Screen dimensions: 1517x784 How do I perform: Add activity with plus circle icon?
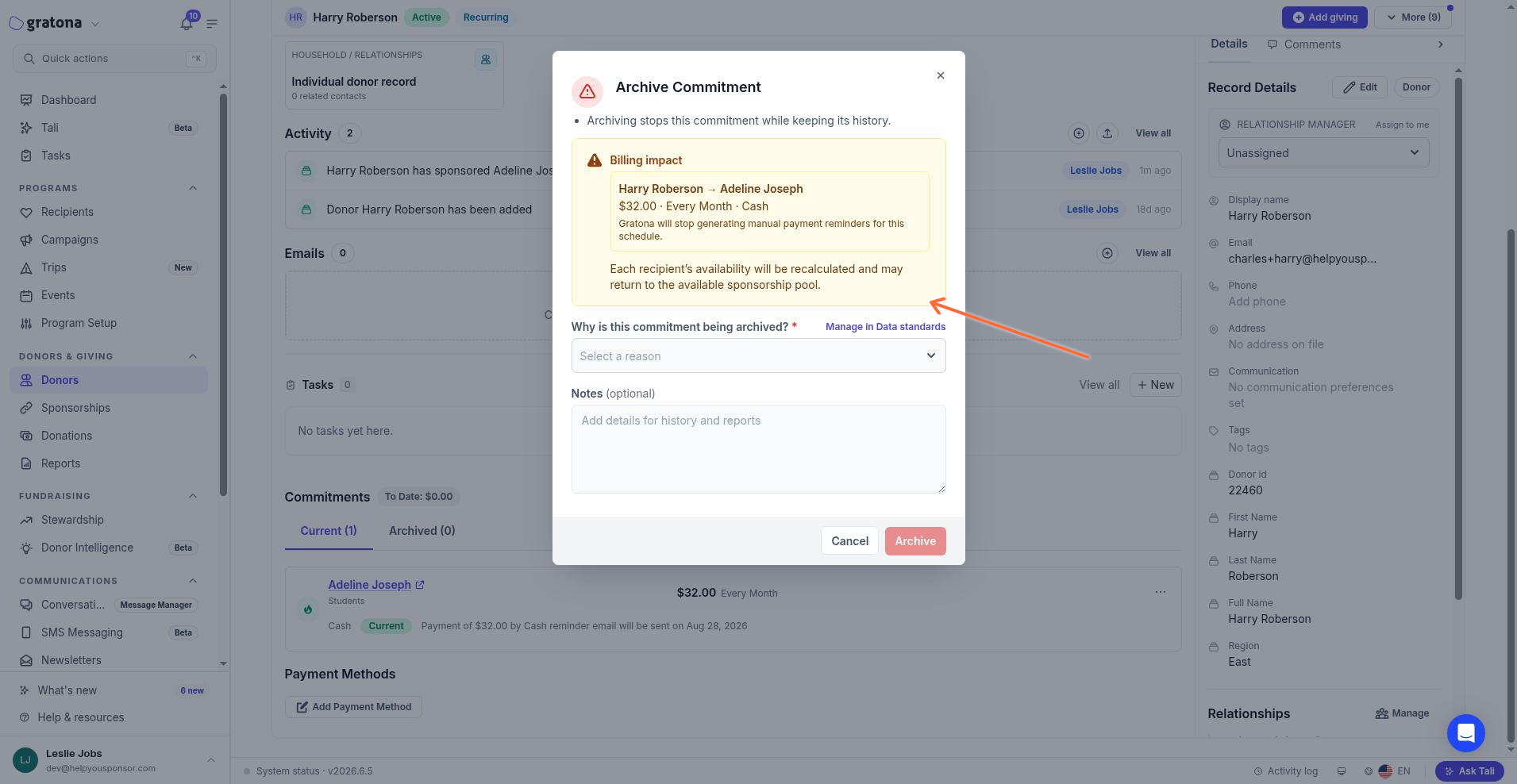pyautogui.click(x=1079, y=133)
